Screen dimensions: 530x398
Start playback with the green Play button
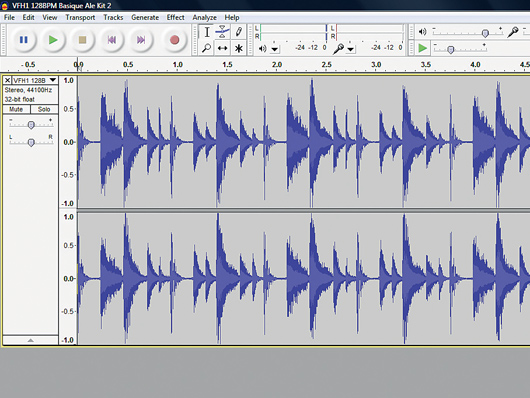pos(53,40)
